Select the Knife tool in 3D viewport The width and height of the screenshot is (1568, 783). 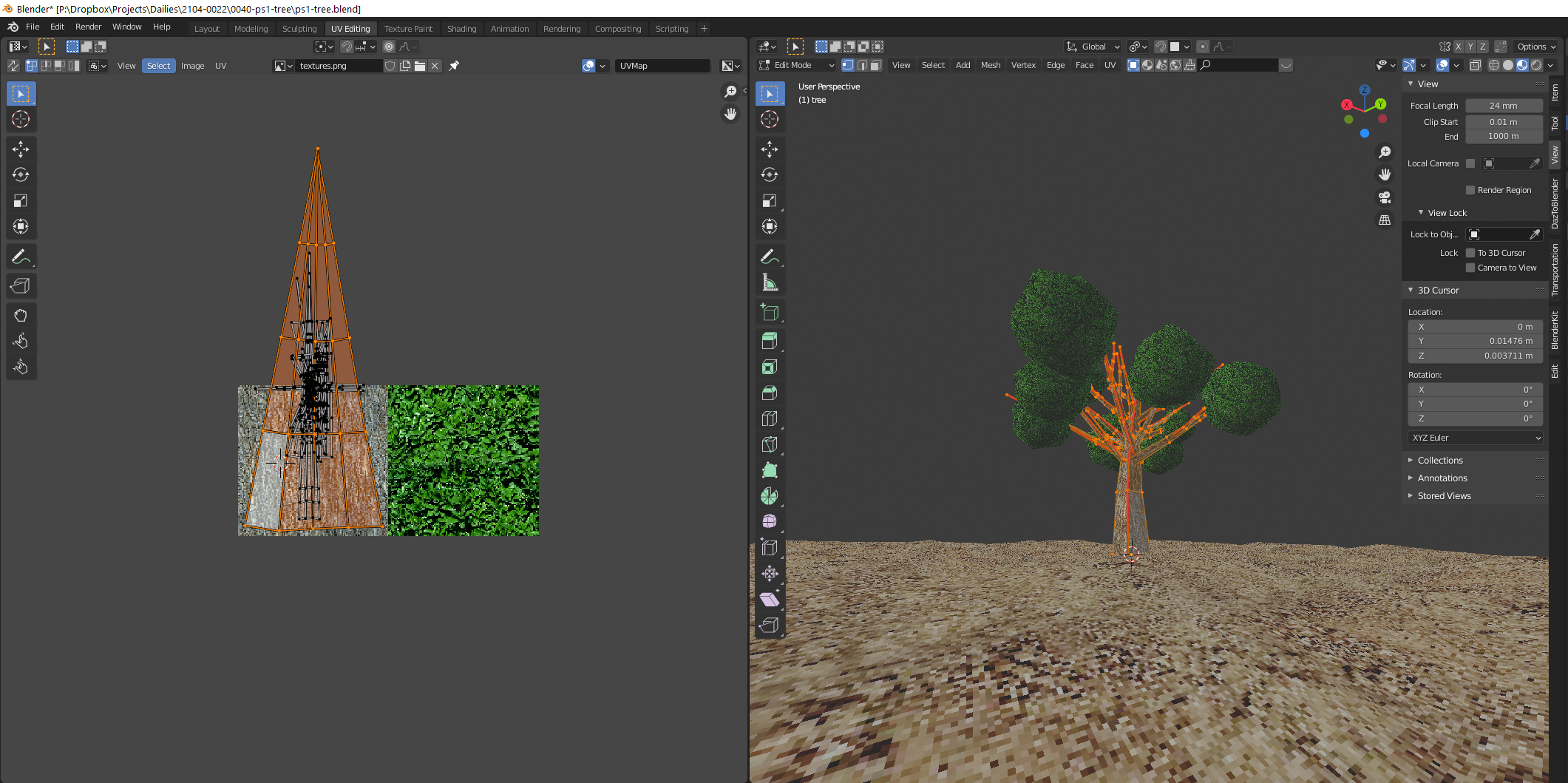coord(770,444)
